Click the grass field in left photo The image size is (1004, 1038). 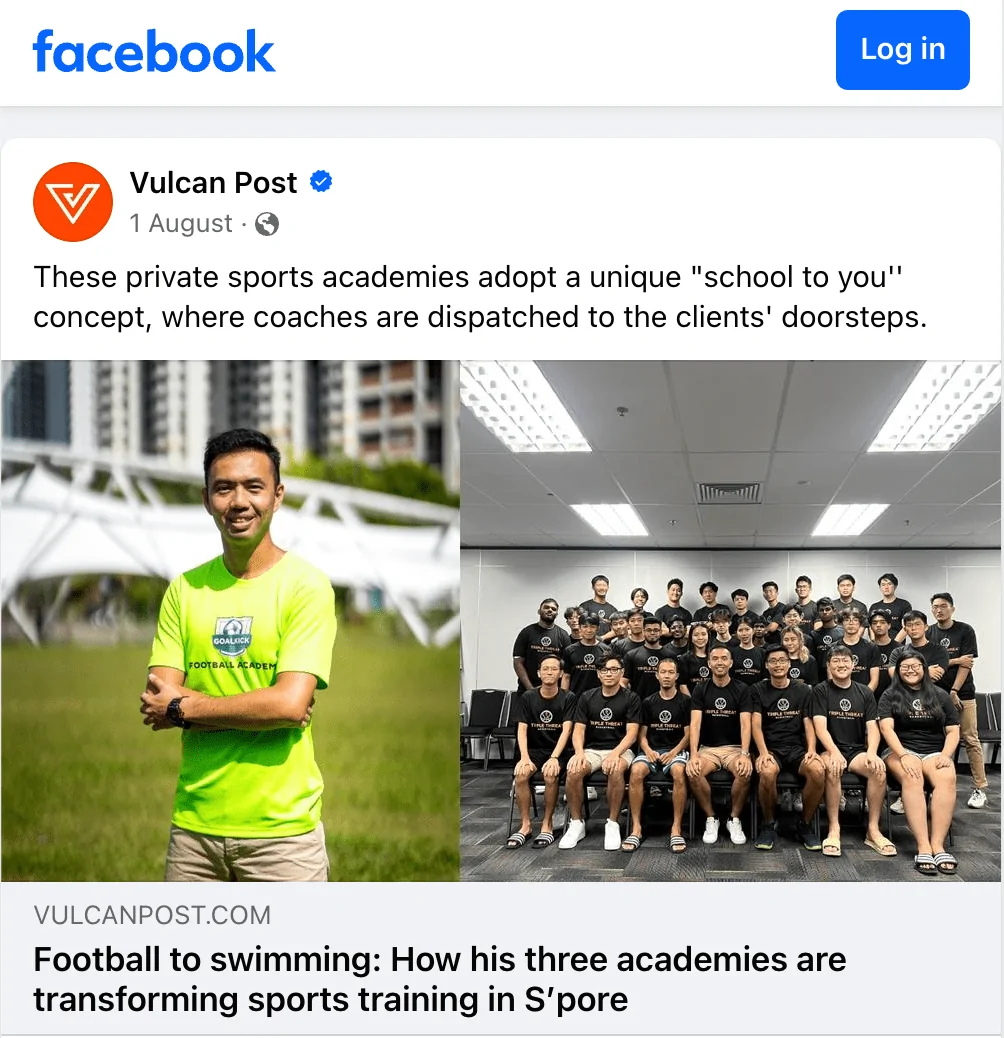click(79, 761)
